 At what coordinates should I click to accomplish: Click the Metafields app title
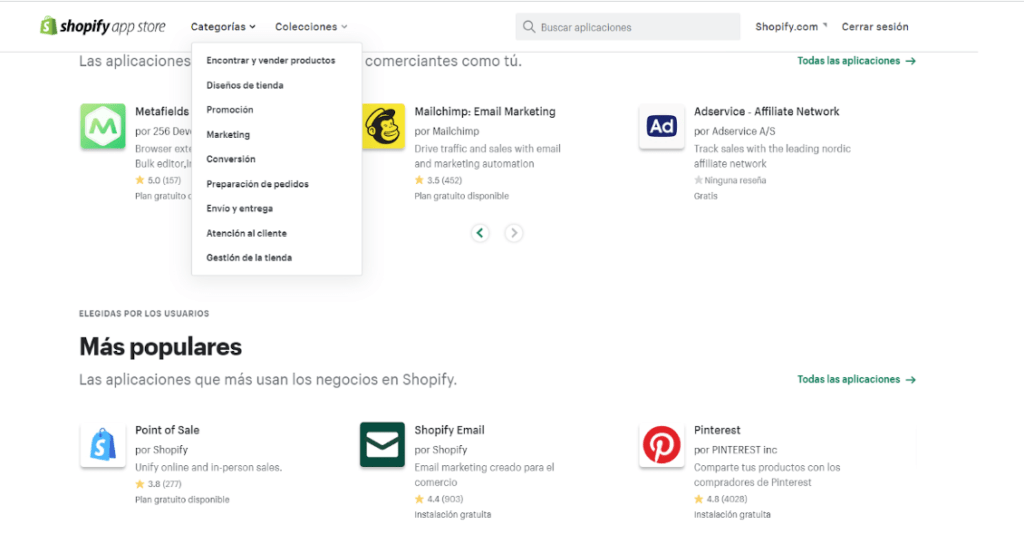pos(162,112)
